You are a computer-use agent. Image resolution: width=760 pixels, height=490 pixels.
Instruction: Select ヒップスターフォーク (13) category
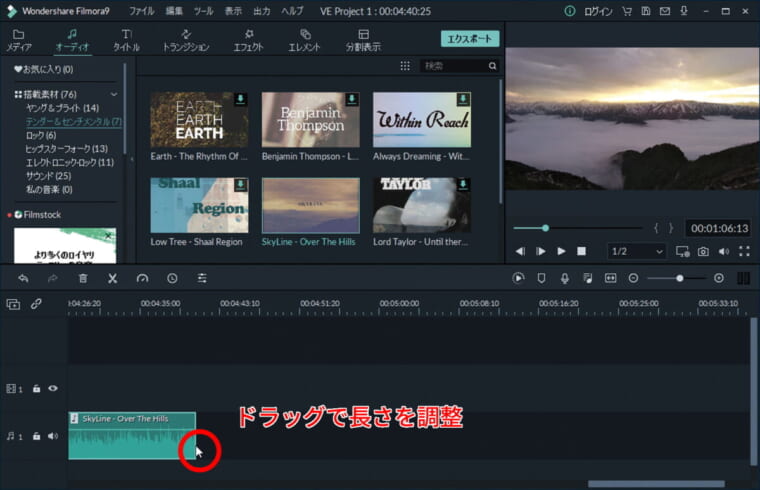pyautogui.click(x=67, y=149)
